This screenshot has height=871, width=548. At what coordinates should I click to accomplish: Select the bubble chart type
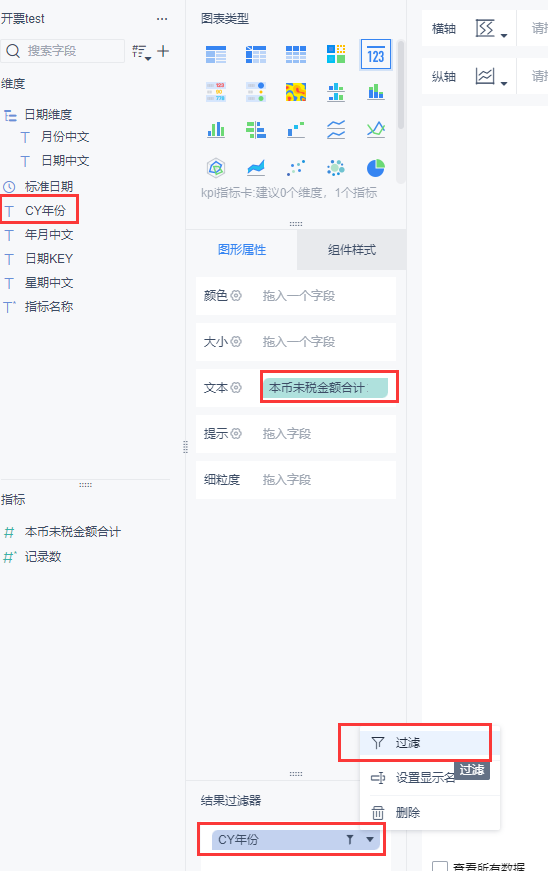pos(336,167)
